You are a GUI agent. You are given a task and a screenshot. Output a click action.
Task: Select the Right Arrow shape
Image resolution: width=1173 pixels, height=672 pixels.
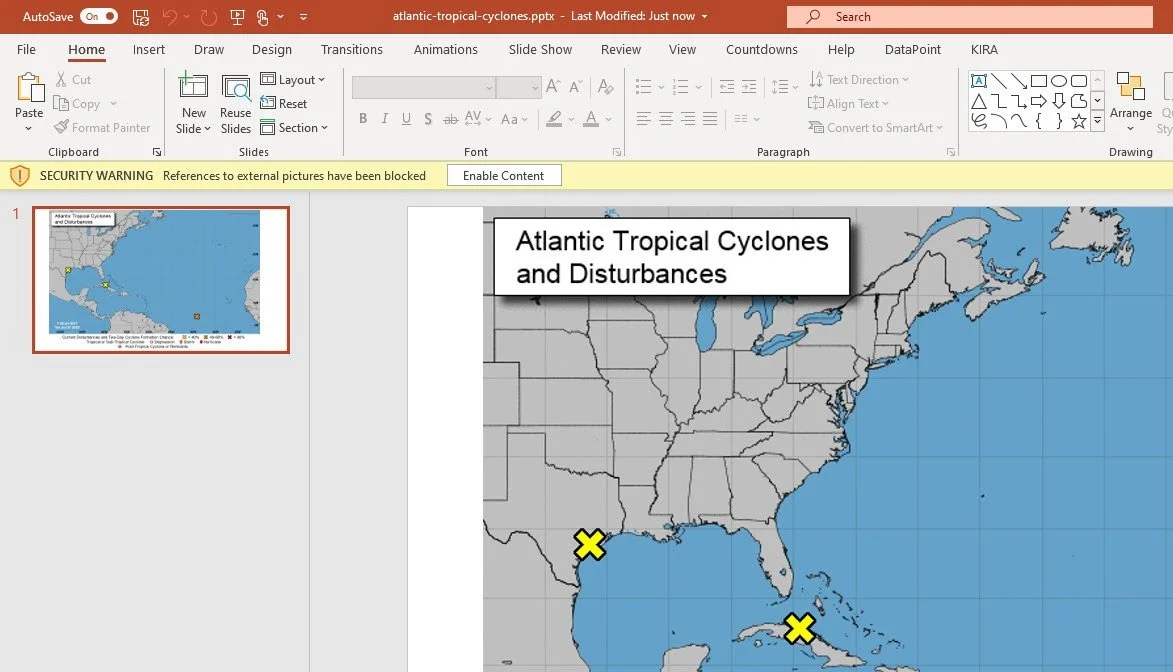click(x=1039, y=101)
